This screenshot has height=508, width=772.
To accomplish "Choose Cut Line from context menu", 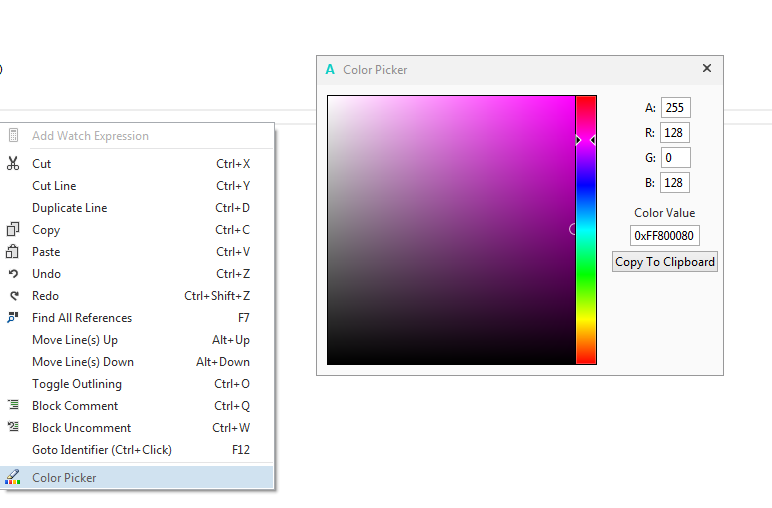I will pos(137,186).
